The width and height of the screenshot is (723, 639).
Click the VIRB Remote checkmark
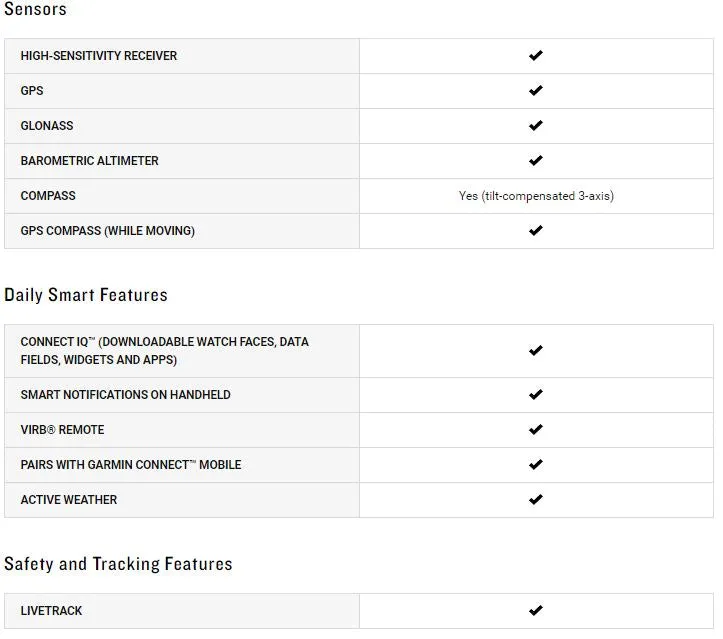[x=536, y=430]
